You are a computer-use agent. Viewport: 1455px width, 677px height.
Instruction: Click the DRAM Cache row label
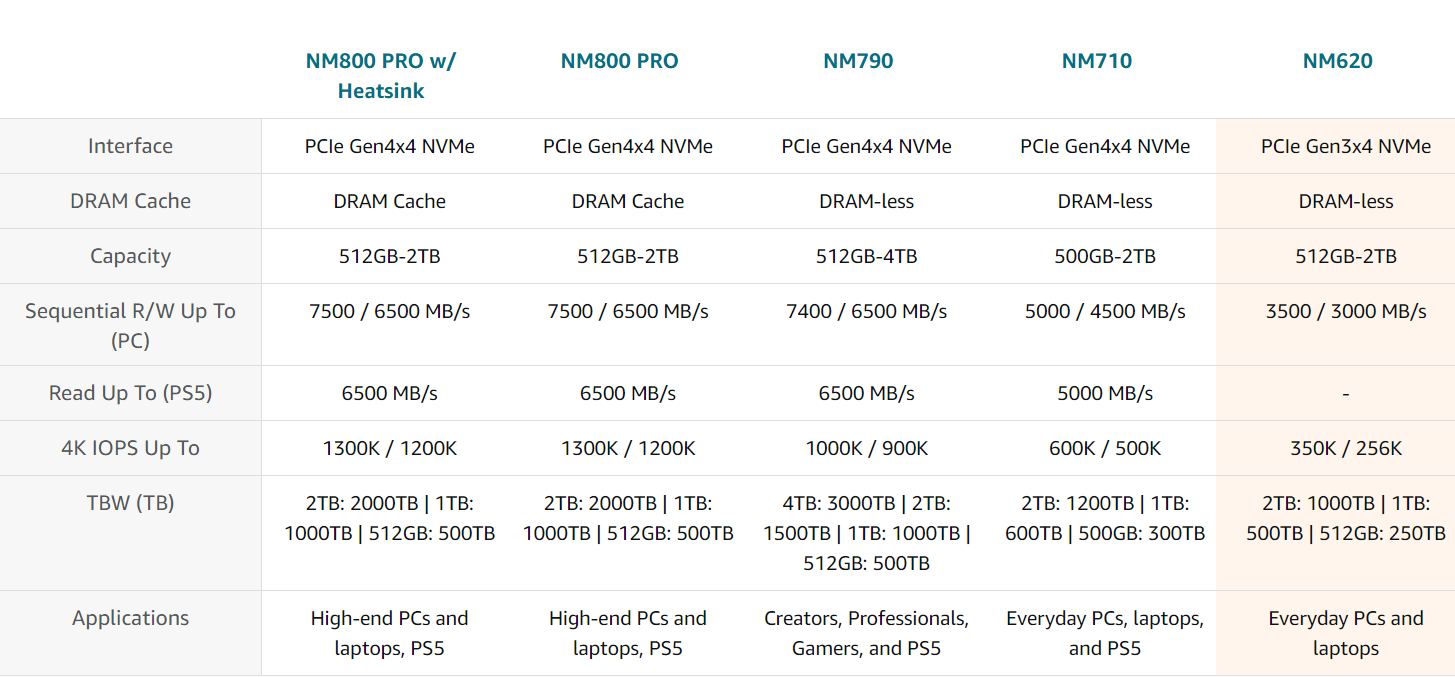(x=130, y=201)
